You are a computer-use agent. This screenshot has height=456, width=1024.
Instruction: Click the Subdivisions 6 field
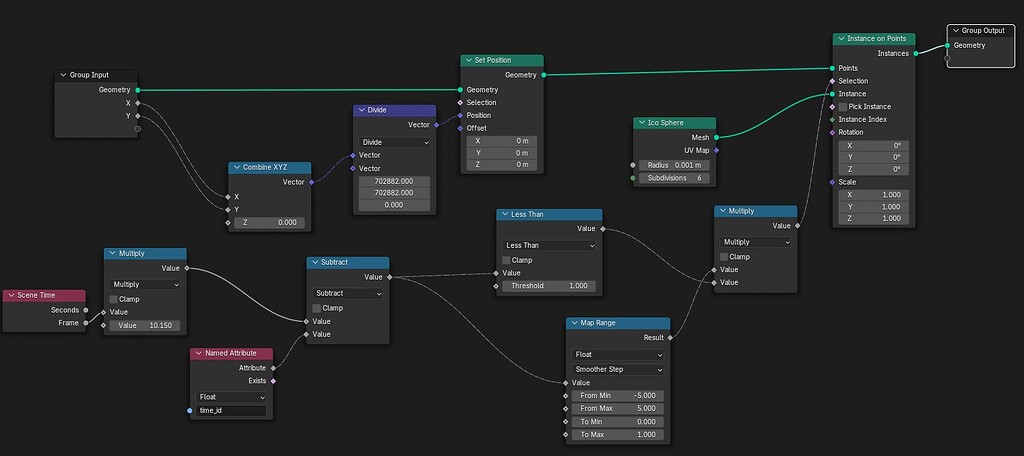coord(674,178)
